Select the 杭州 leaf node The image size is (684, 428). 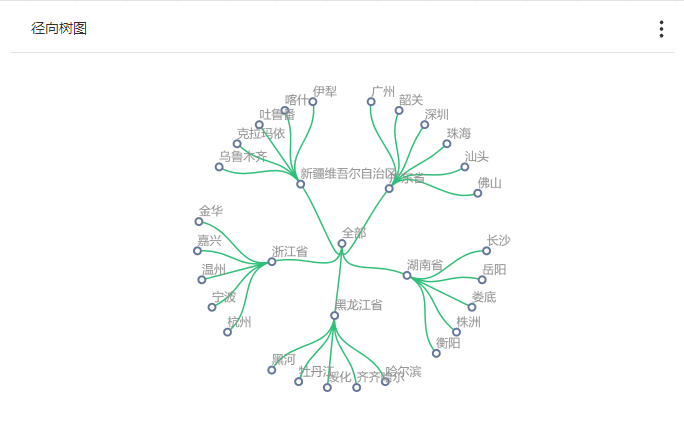228,332
